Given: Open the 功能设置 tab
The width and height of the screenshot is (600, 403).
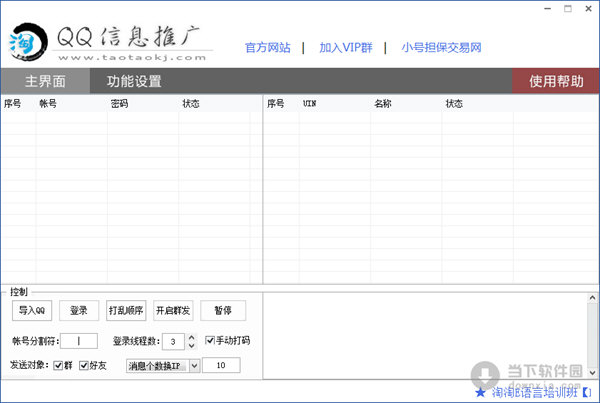Looking at the screenshot, I should click(134, 81).
